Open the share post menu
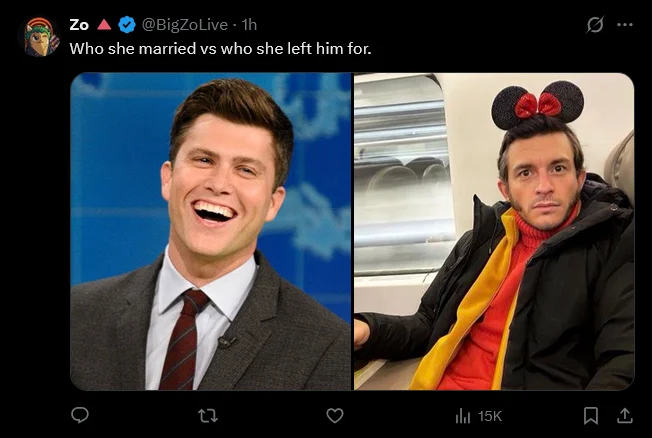The image size is (652, 438). coord(625,415)
